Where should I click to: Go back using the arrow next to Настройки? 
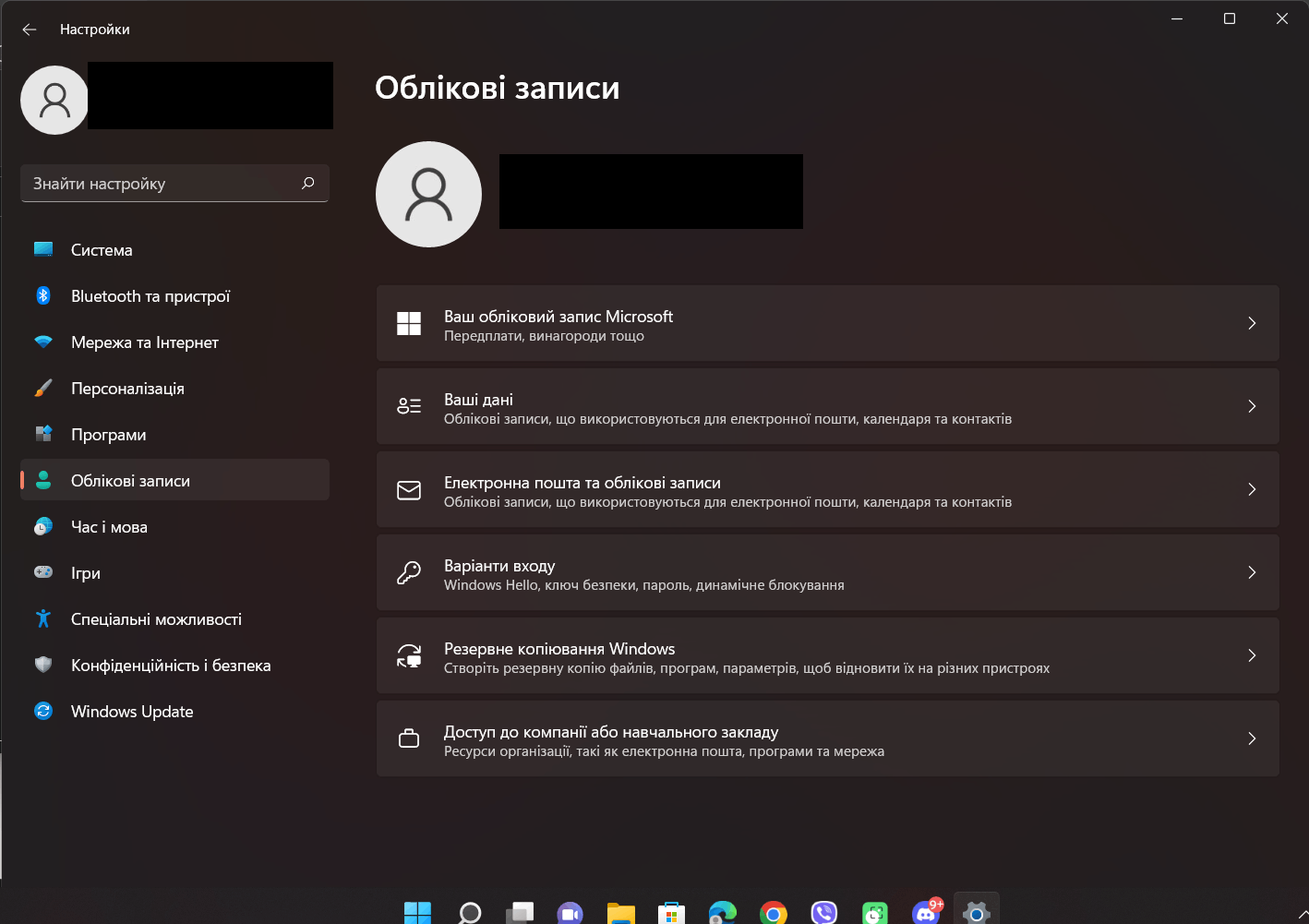[x=30, y=30]
